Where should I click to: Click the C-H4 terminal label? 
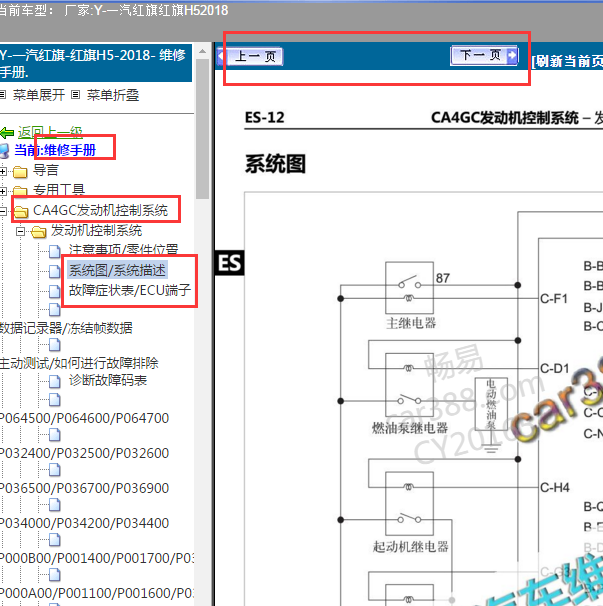[x=555, y=487]
